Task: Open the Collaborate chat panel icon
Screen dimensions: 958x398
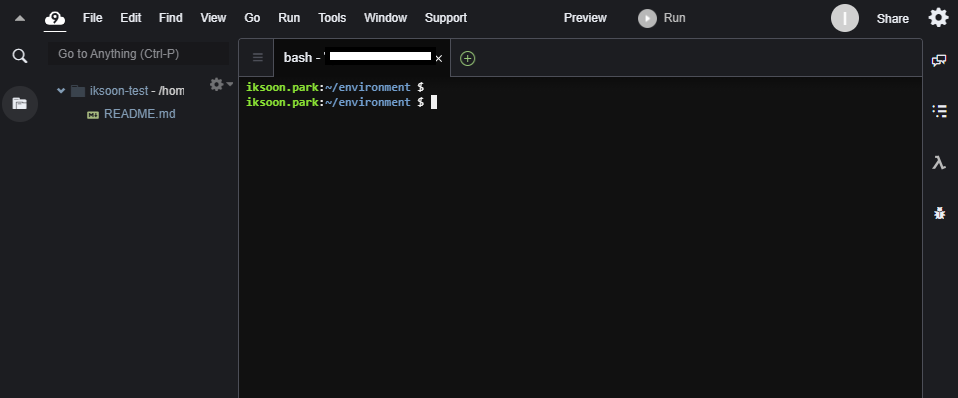Action: coord(939,60)
